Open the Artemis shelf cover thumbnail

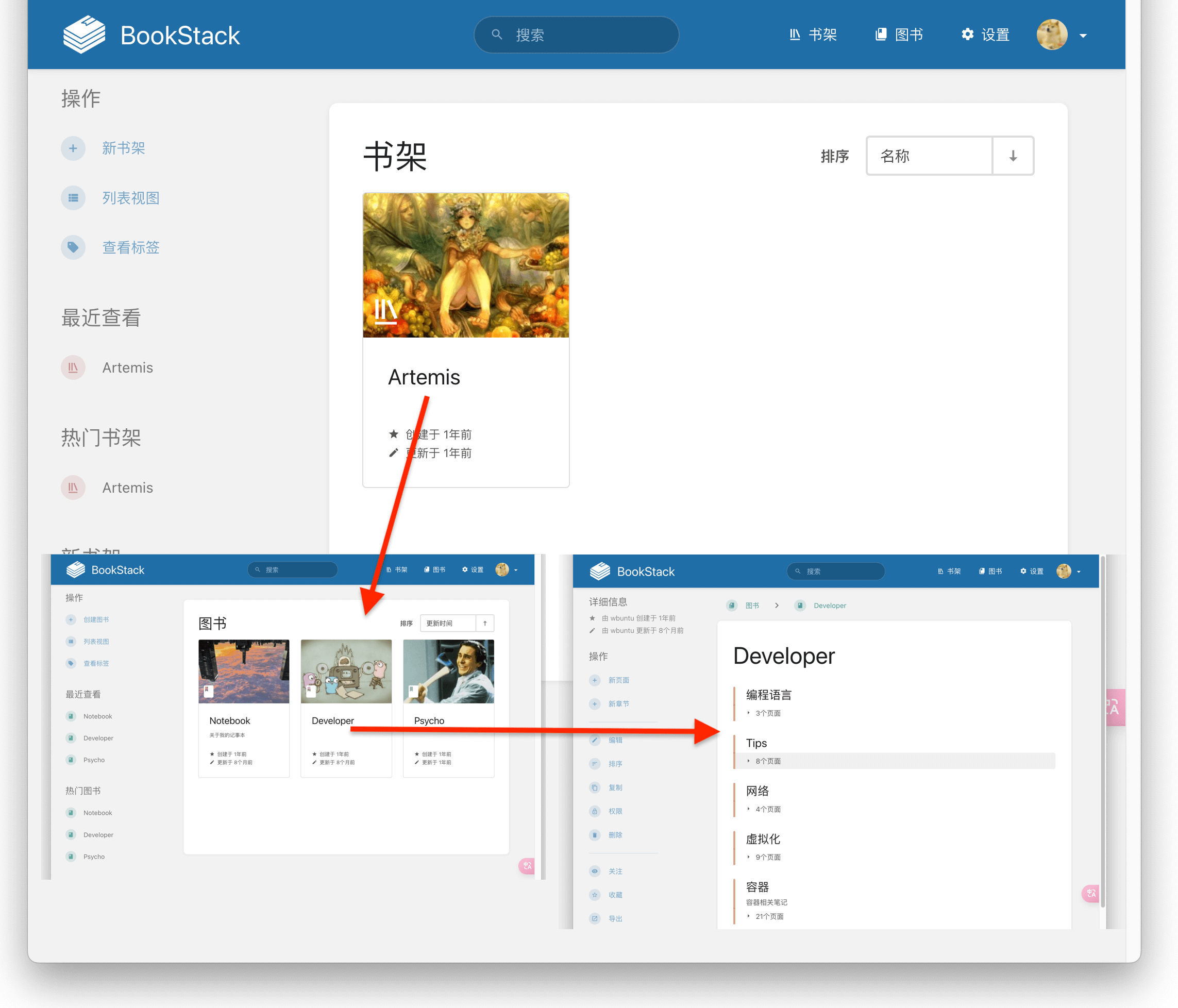(466, 265)
